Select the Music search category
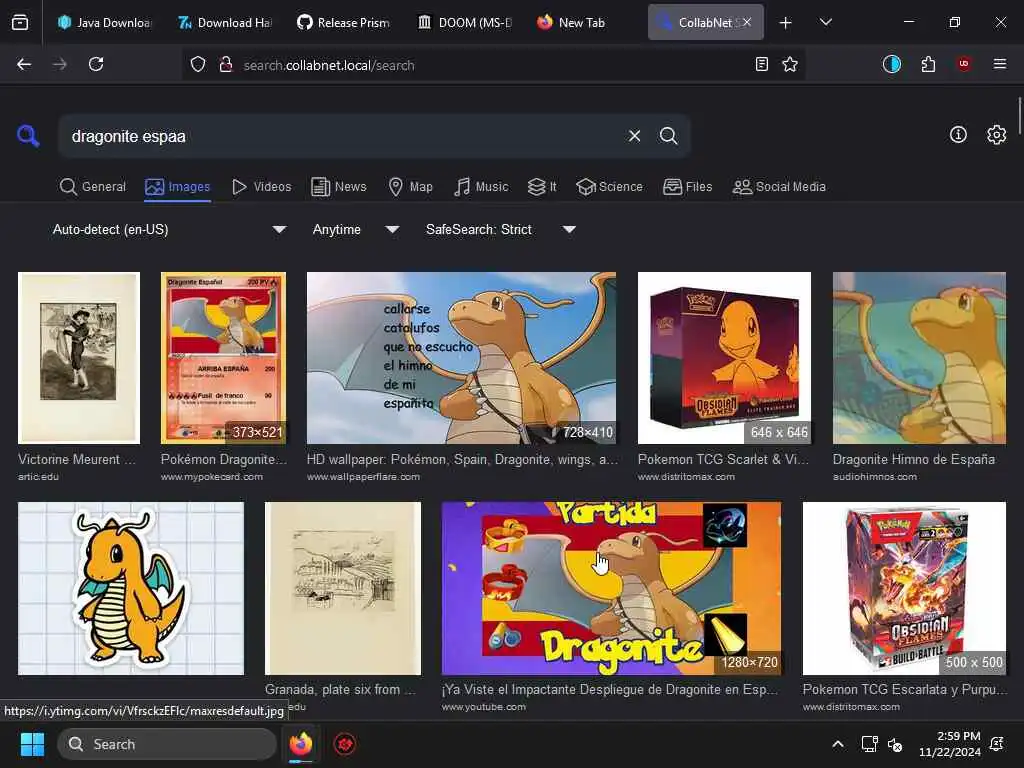The height and width of the screenshot is (768, 1024). coord(481,187)
